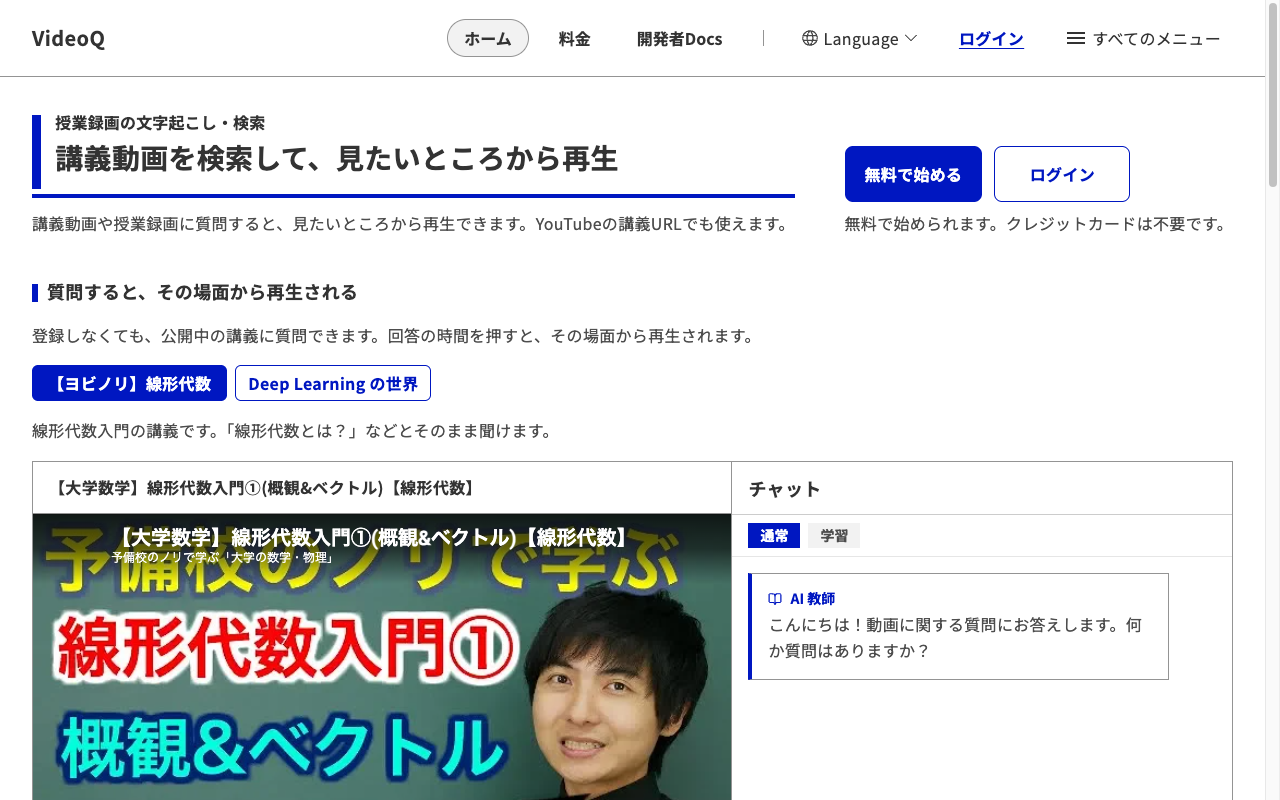Screen dimensions: 1280x800
Task: Click the 予備校のノリで学ぶ channel name overlay
Action: click(222, 557)
